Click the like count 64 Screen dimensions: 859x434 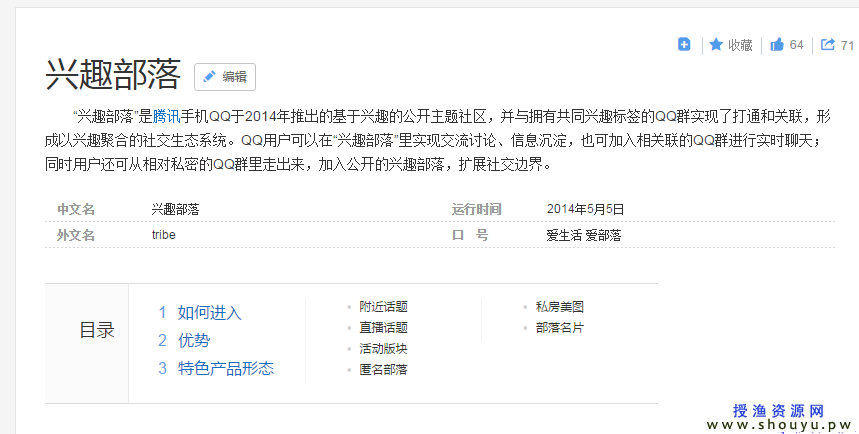coord(797,45)
